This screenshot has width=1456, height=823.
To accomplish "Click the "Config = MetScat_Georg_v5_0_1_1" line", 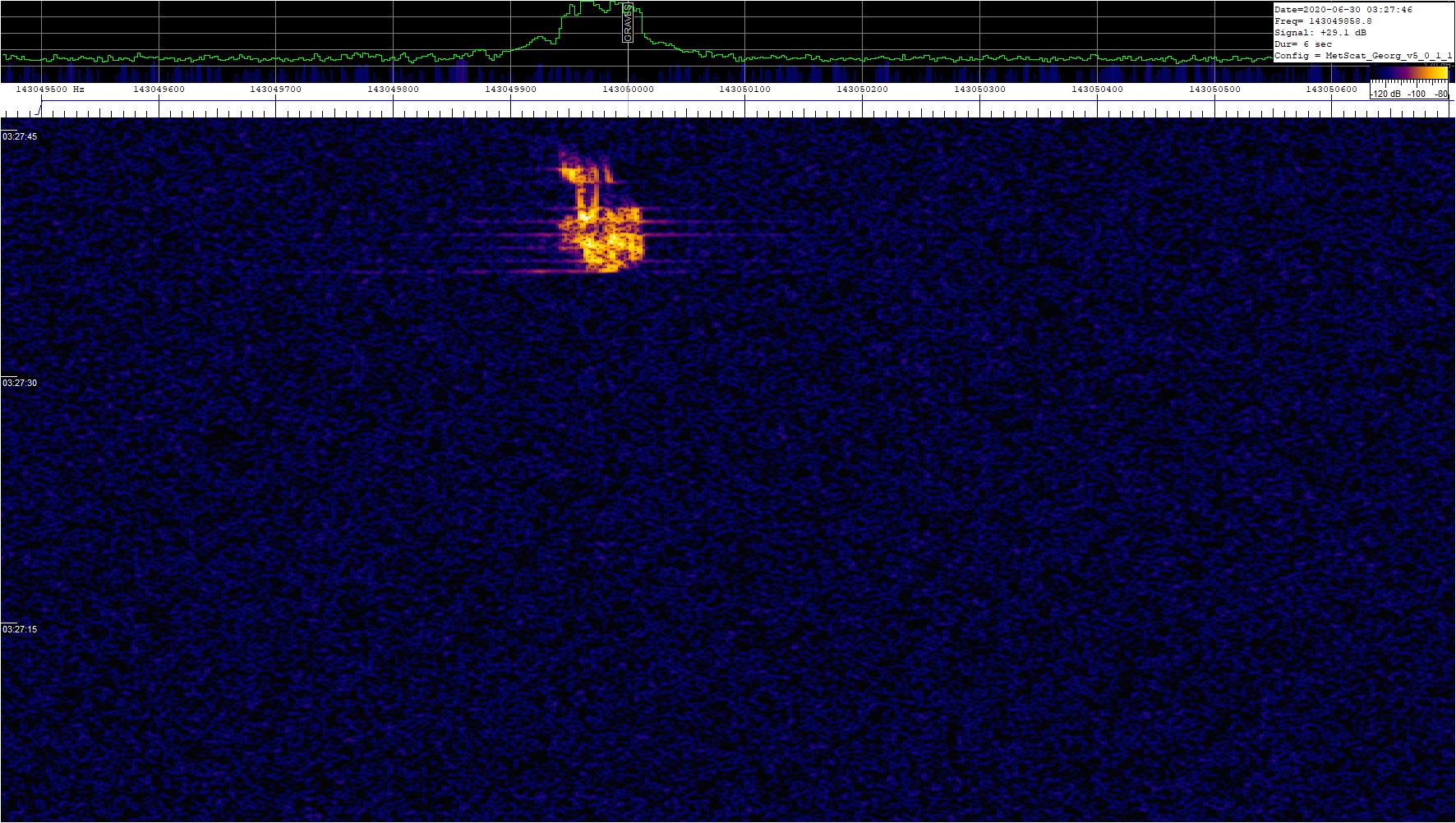I will [x=1363, y=56].
